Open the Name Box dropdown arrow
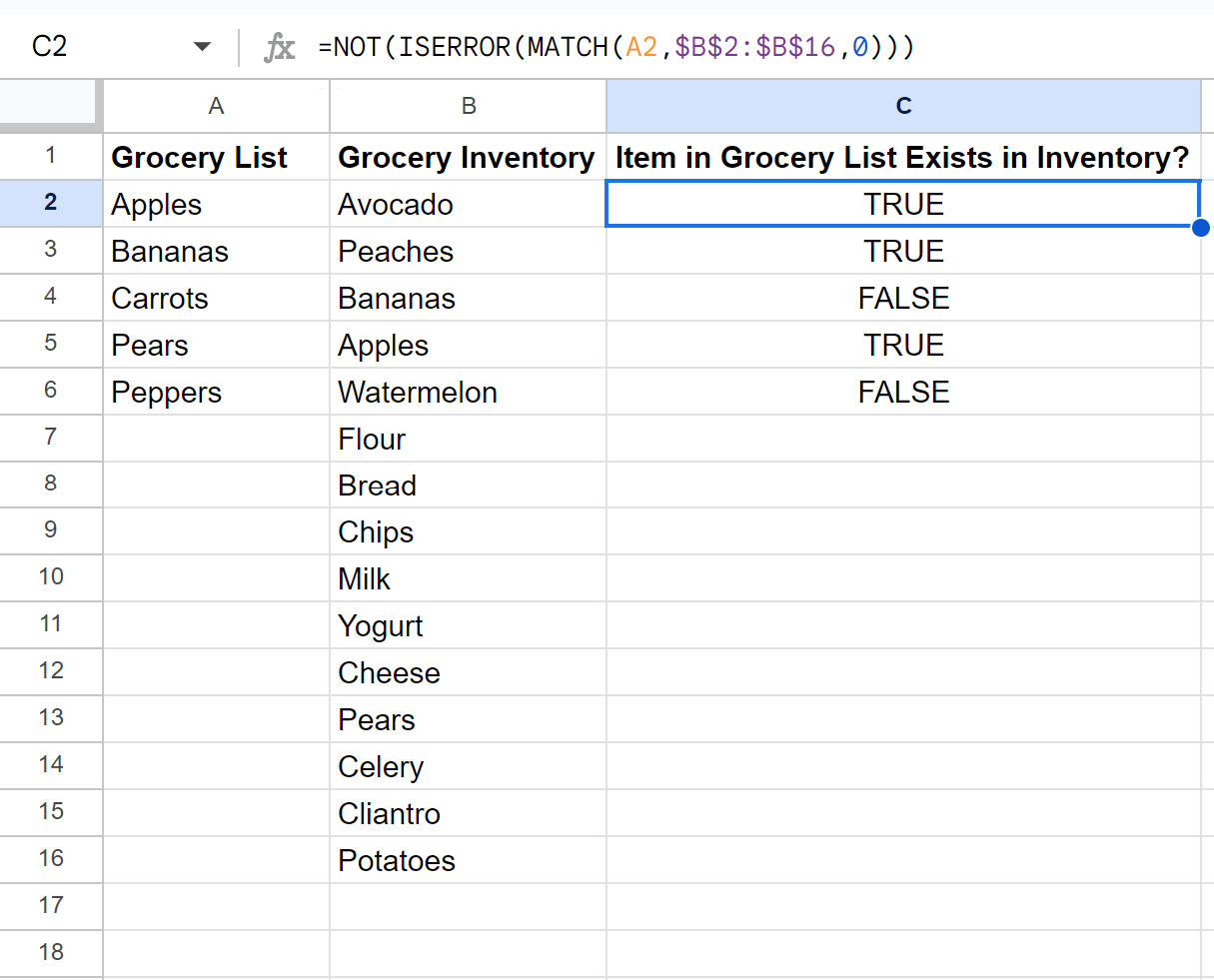This screenshot has height=980, width=1214. click(203, 47)
